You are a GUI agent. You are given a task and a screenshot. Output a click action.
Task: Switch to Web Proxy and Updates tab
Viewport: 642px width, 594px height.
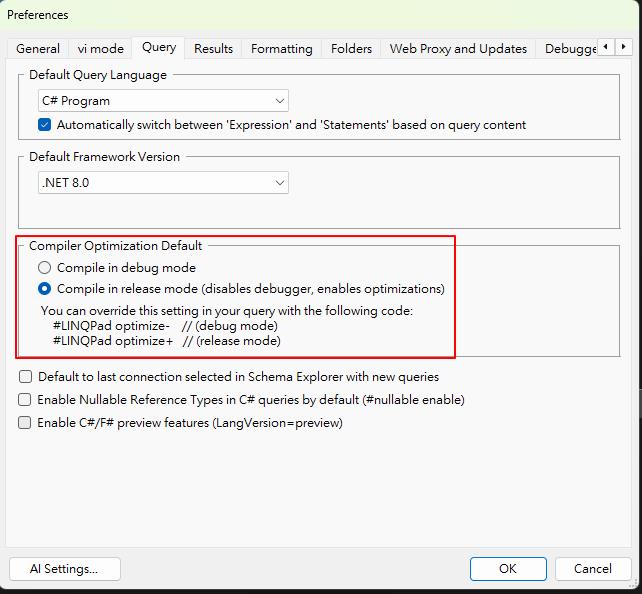(x=458, y=48)
